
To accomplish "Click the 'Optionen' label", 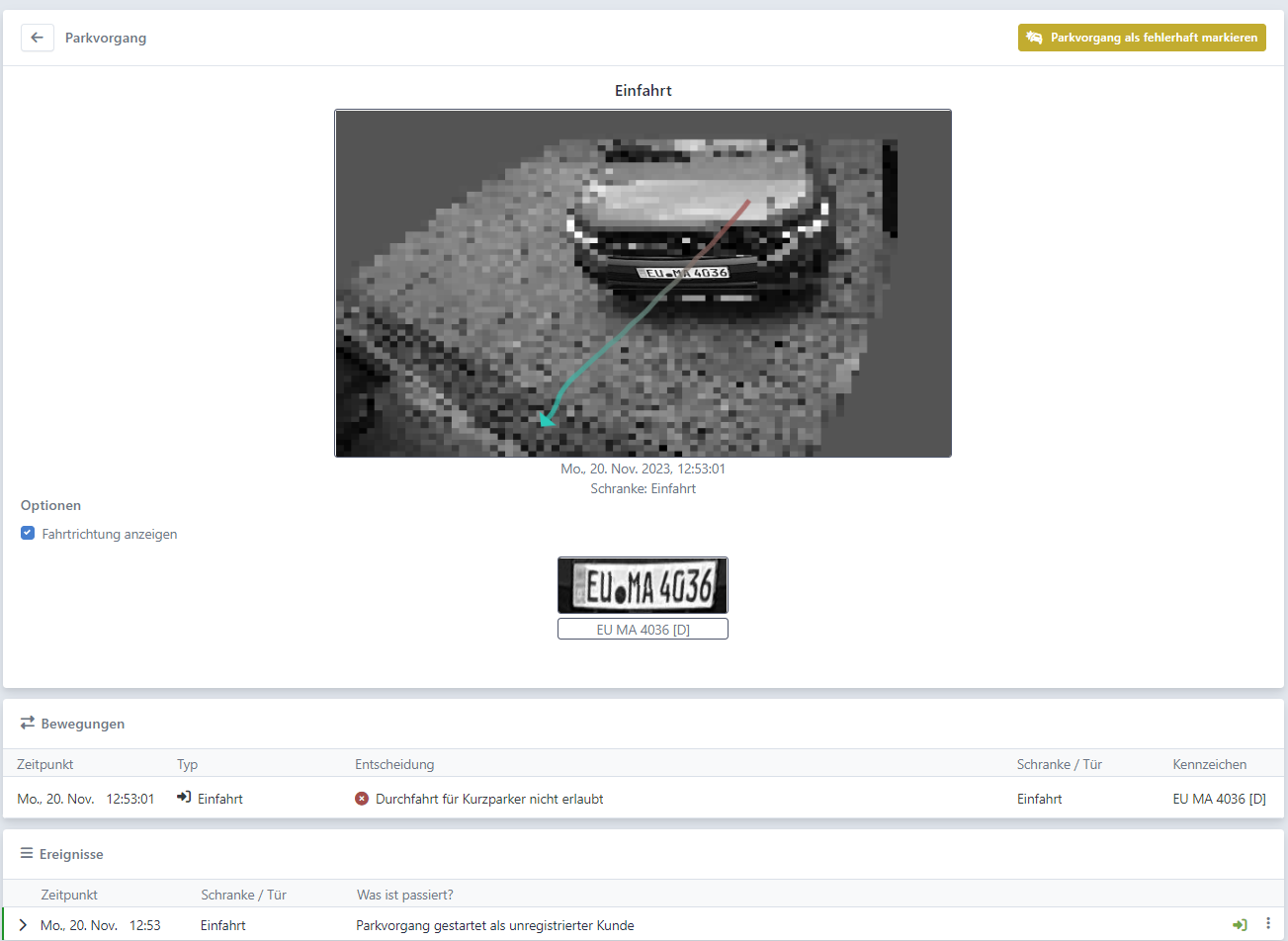I will pyautogui.click(x=50, y=505).
